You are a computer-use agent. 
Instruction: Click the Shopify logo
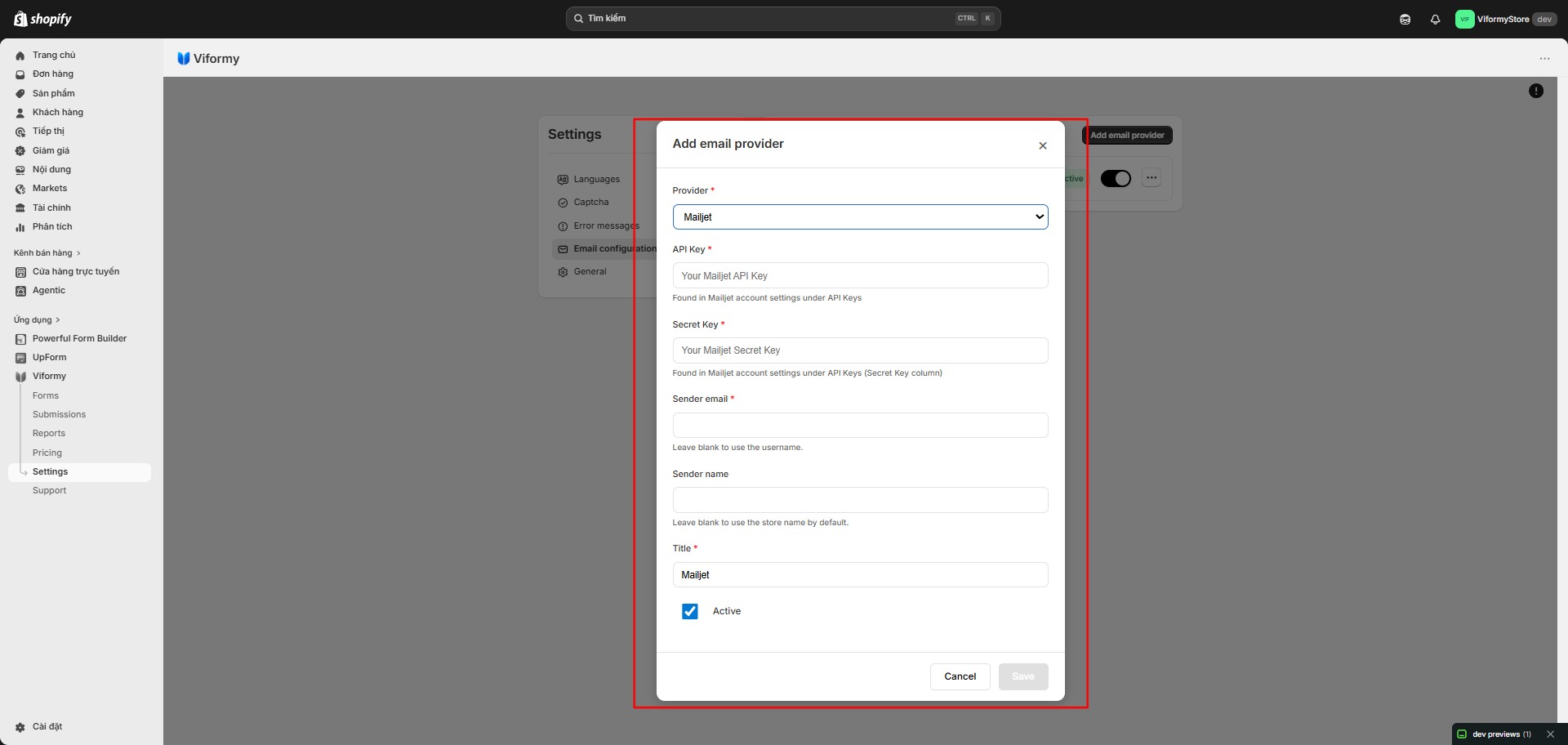point(42,18)
